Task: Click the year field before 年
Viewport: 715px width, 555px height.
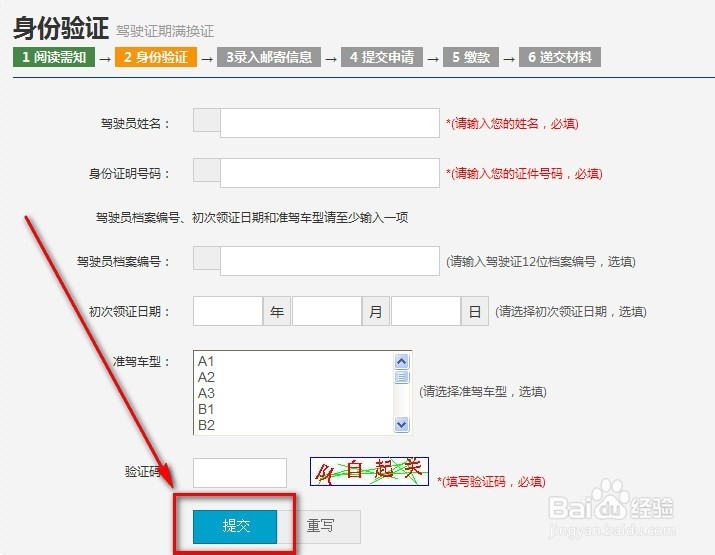Action: [228, 311]
